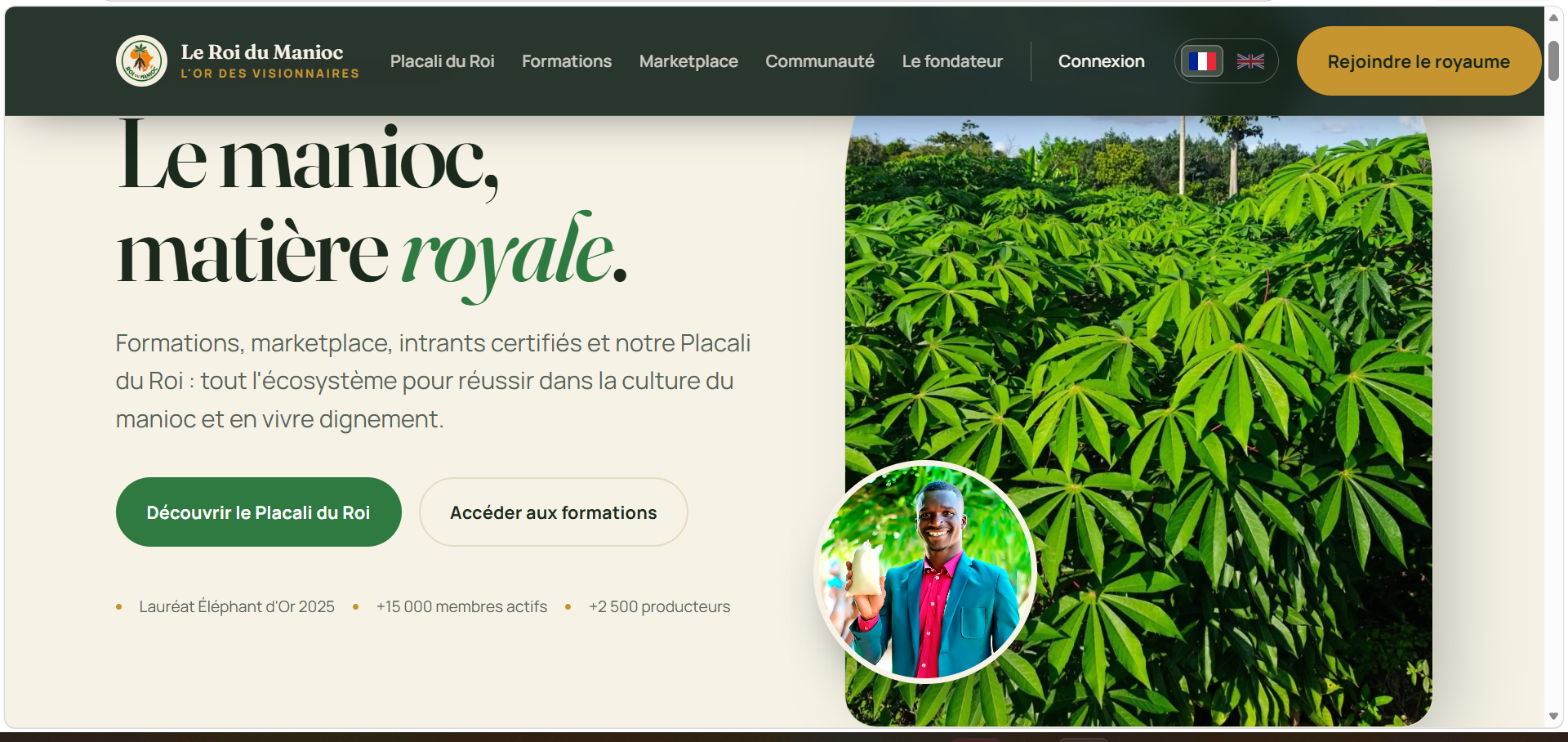Click Accéder aux formations button
Viewport: 1568px width, 742px height.
554,512
